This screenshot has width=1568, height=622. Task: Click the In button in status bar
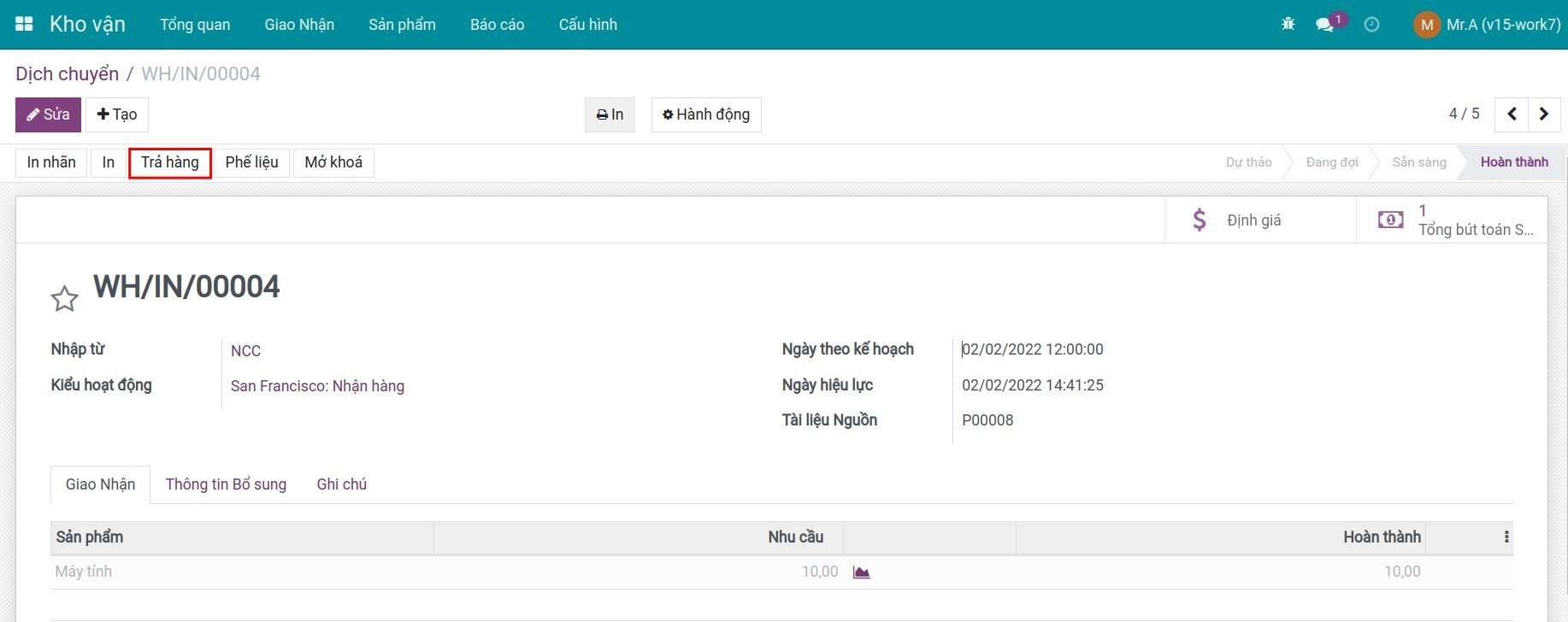click(109, 162)
